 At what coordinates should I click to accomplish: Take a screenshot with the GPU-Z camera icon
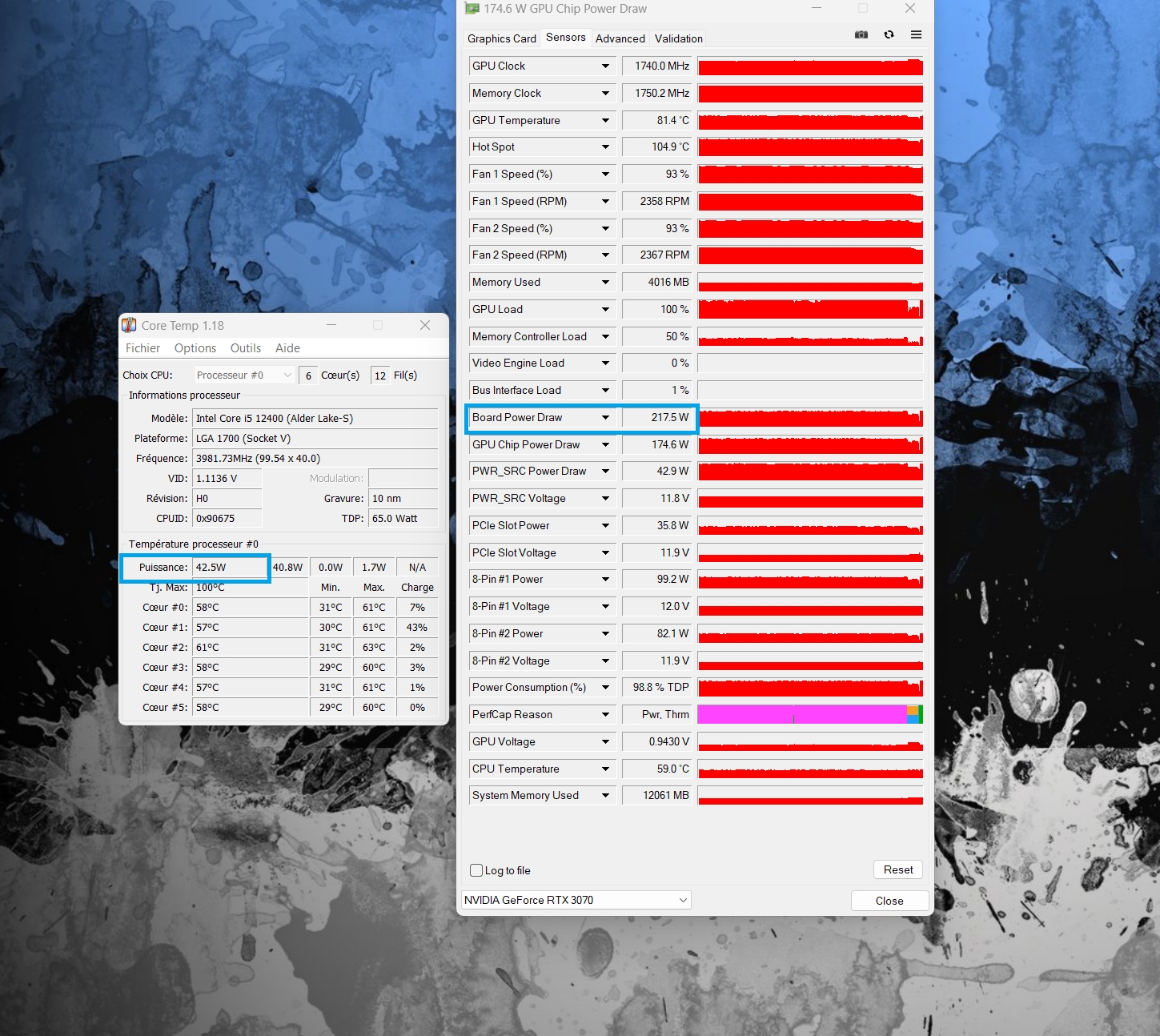click(861, 34)
